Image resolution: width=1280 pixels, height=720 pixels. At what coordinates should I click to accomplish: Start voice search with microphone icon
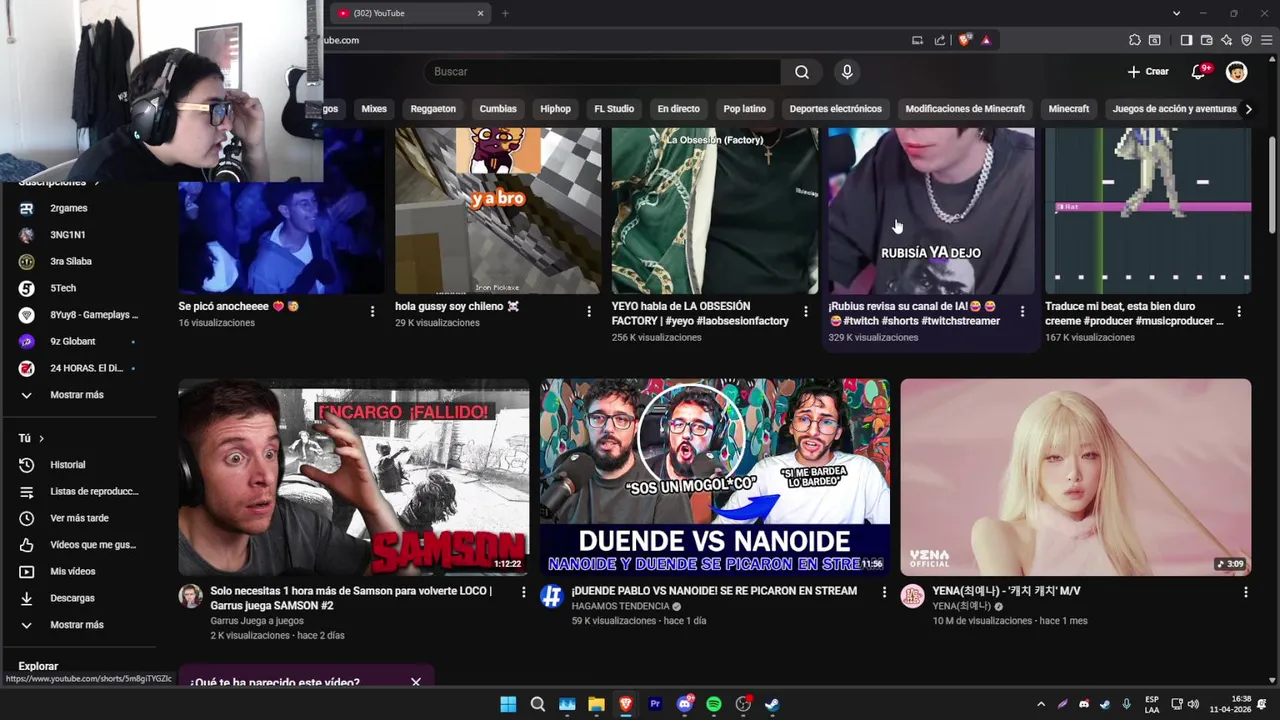(847, 72)
